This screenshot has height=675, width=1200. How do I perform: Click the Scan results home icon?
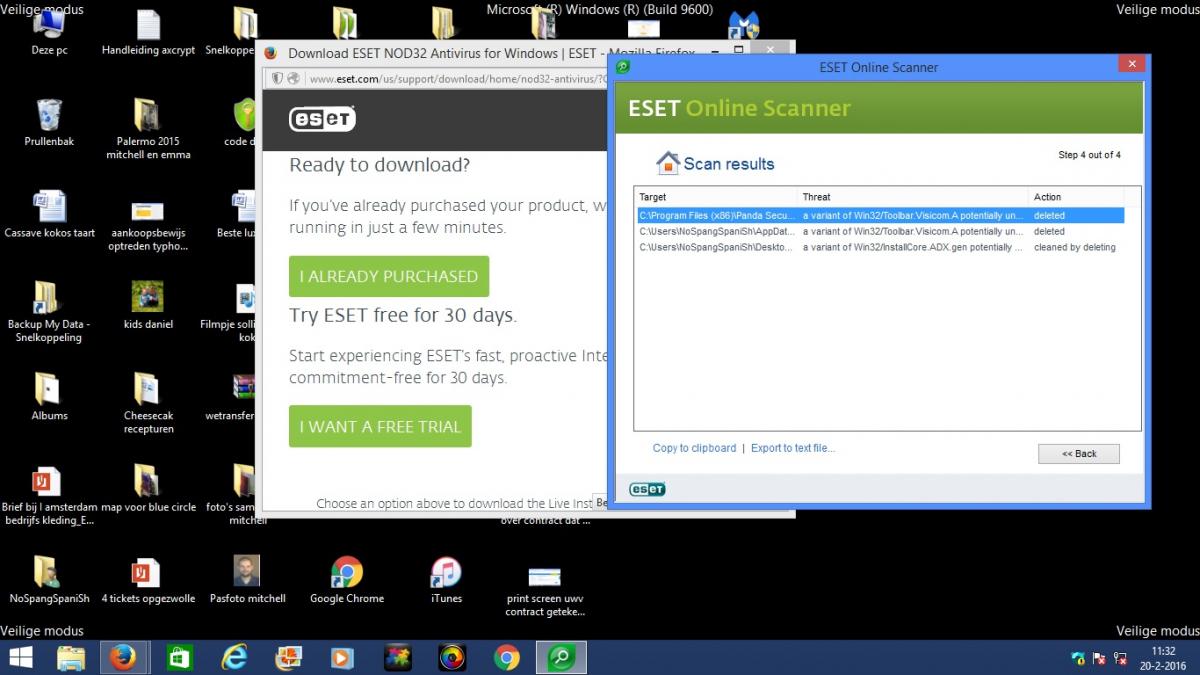point(667,162)
